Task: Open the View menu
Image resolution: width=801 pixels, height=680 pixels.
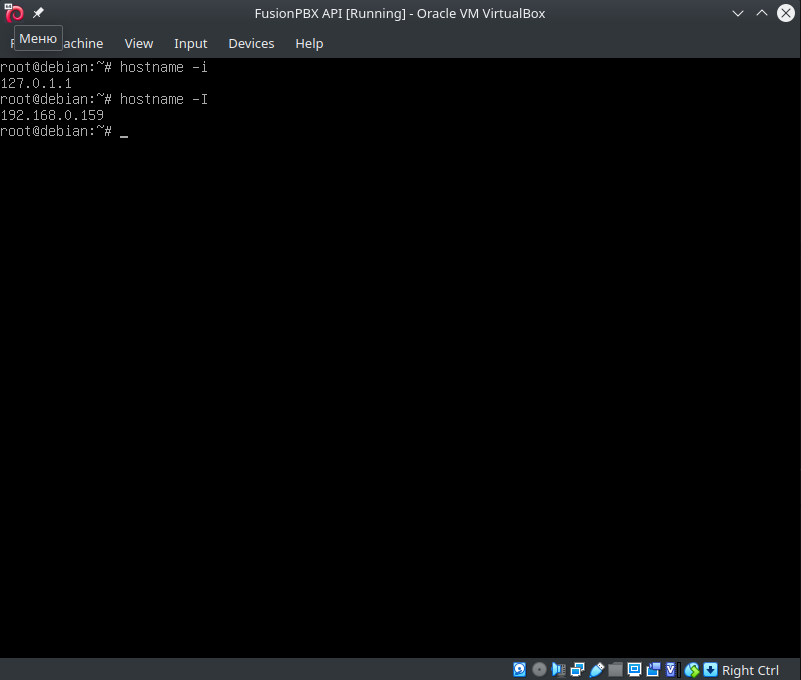Action: (139, 43)
